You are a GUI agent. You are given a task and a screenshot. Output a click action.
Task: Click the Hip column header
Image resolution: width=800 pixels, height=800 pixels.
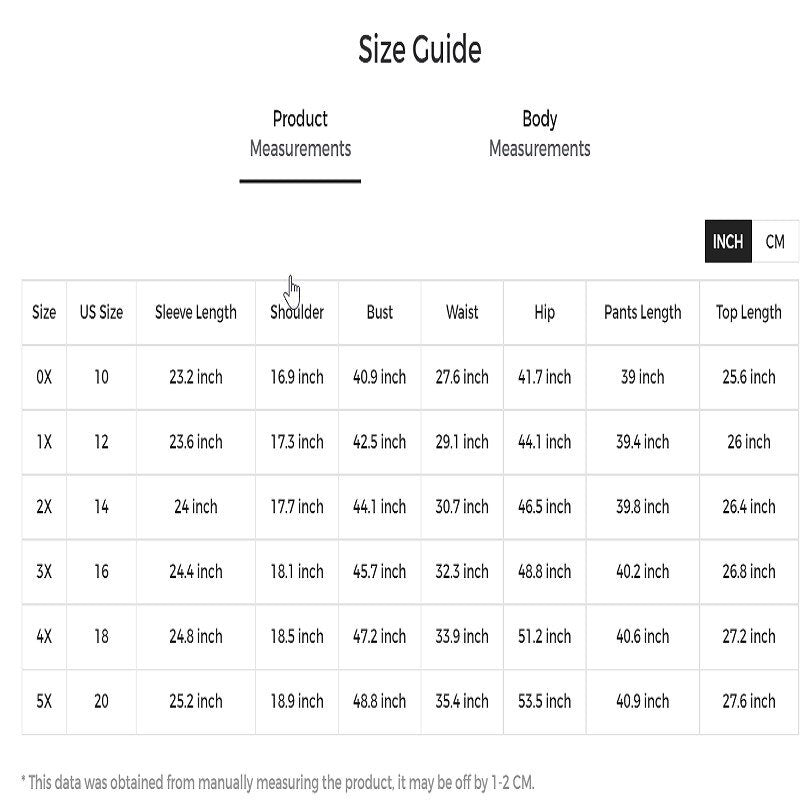pos(544,312)
